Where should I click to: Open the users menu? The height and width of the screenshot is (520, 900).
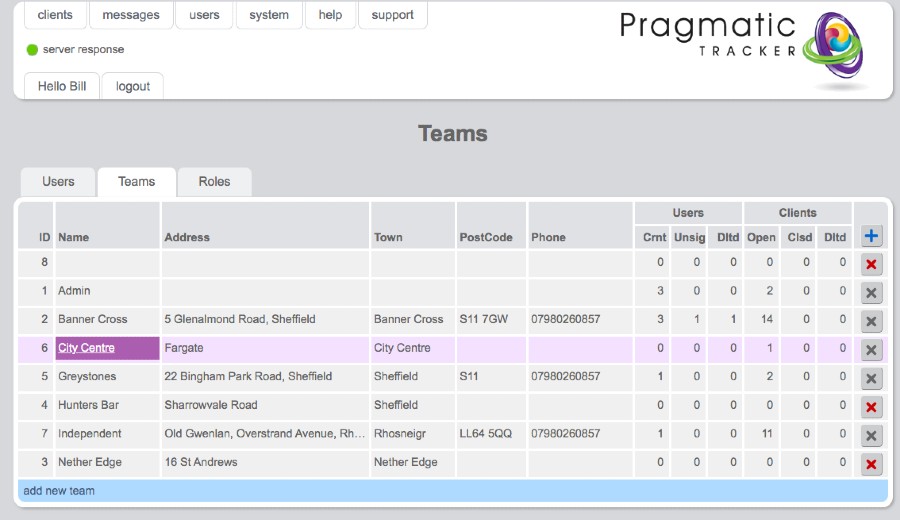[x=204, y=15]
